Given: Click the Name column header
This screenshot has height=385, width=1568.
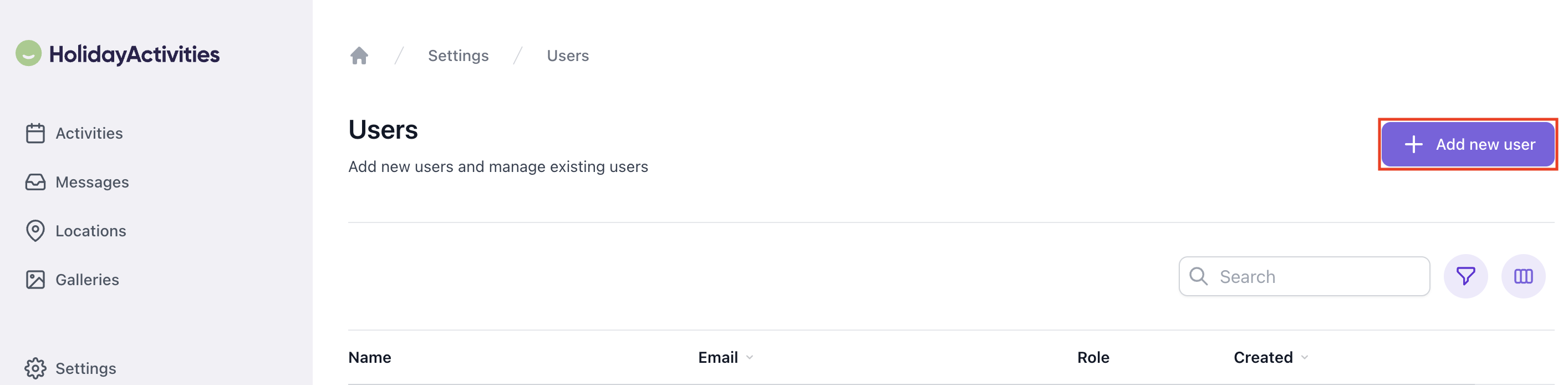Looking at the screenshot, I should (369, 358).
